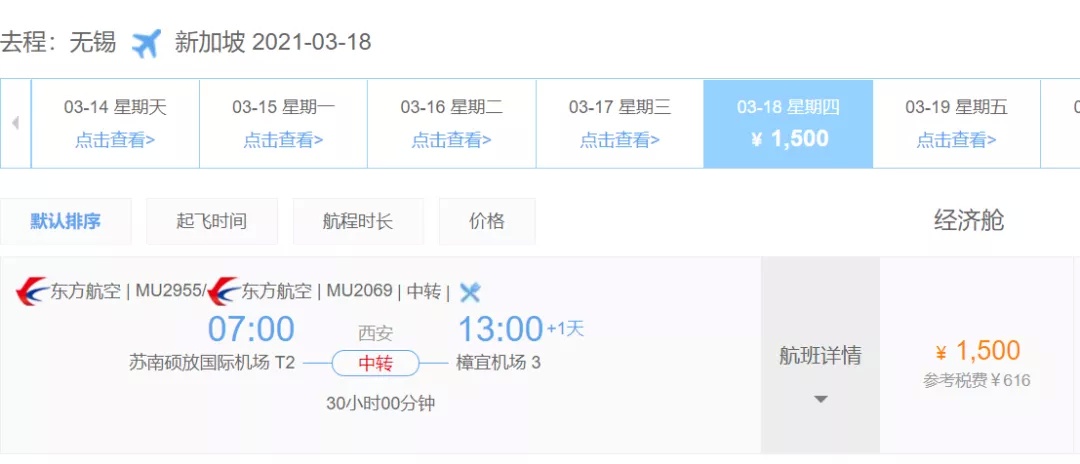Open 点击查看 under 03-19 星期五
This screenshot has width=1080, height=464.
[956, 140]
